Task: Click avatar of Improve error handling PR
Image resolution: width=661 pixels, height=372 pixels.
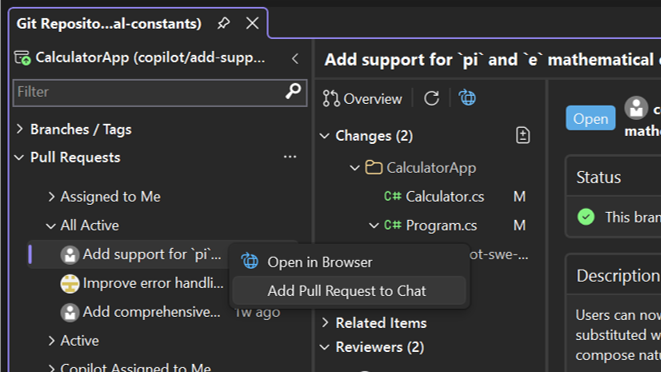Action: pos(70,283)
